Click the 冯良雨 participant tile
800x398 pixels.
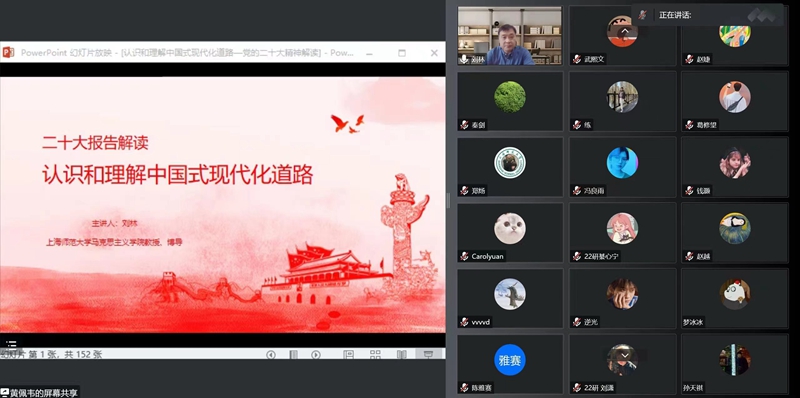click(622, 167)
